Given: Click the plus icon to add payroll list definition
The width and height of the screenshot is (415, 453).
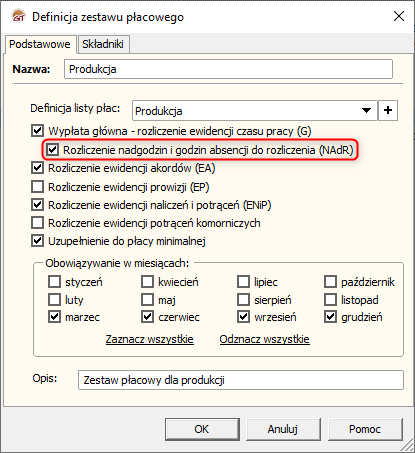Looking at the screenshot, I should 388,110.
